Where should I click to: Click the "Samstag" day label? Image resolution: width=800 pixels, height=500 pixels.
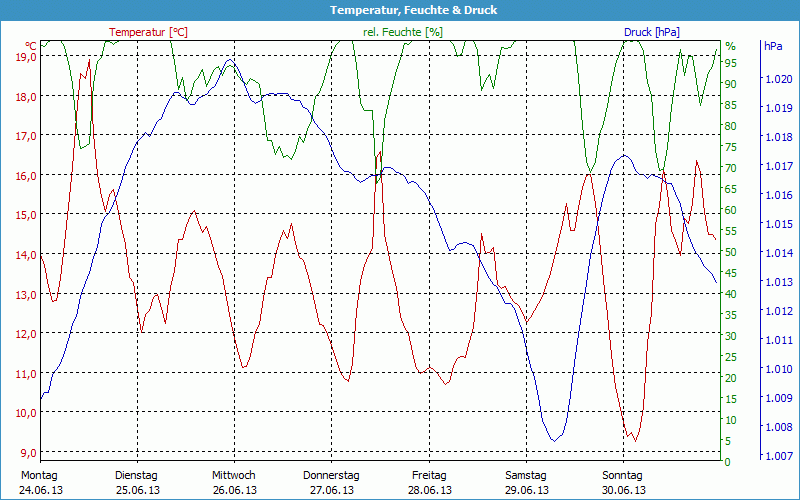526,476
